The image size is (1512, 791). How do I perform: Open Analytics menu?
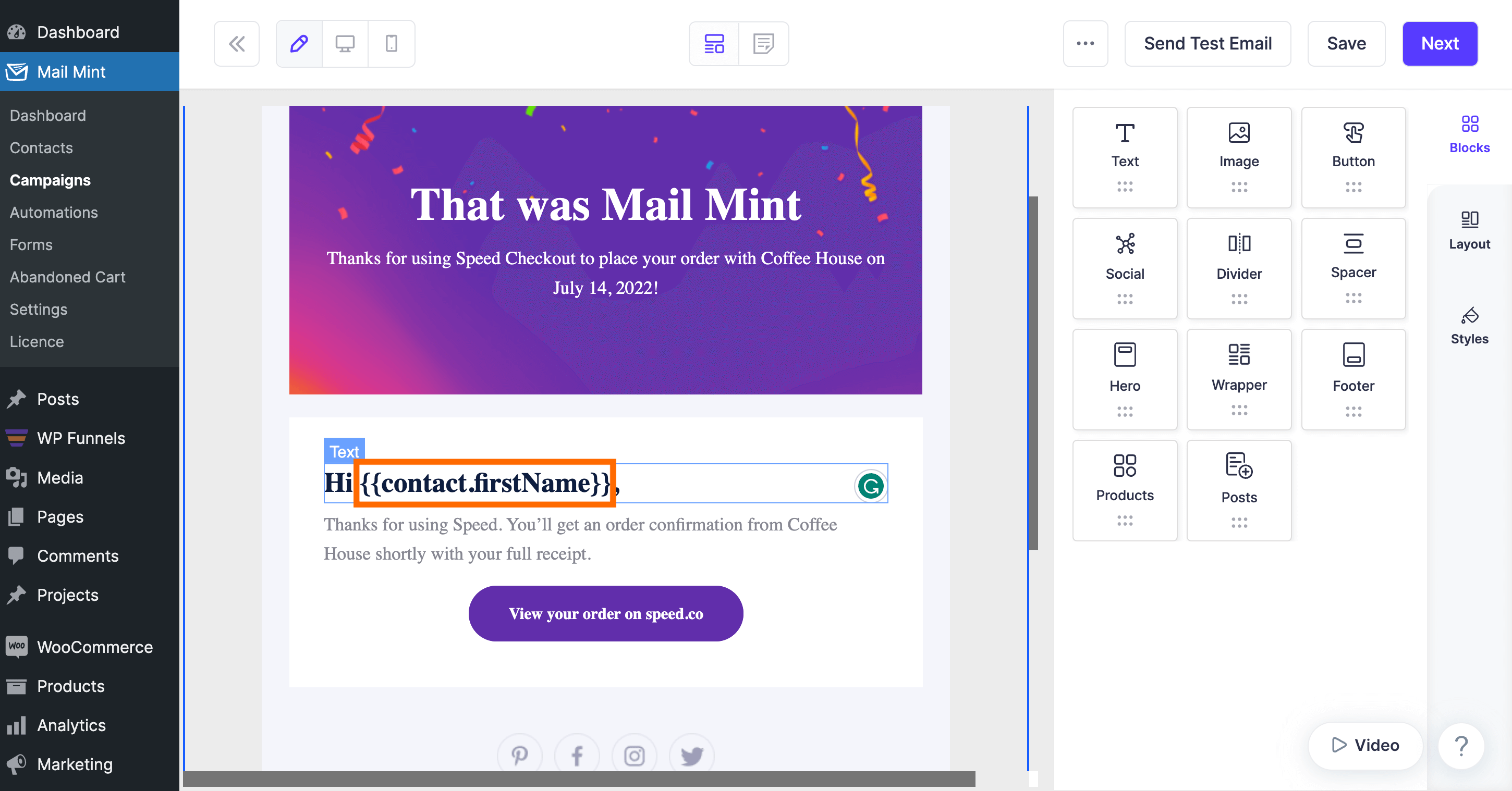[x=89, y=725]
